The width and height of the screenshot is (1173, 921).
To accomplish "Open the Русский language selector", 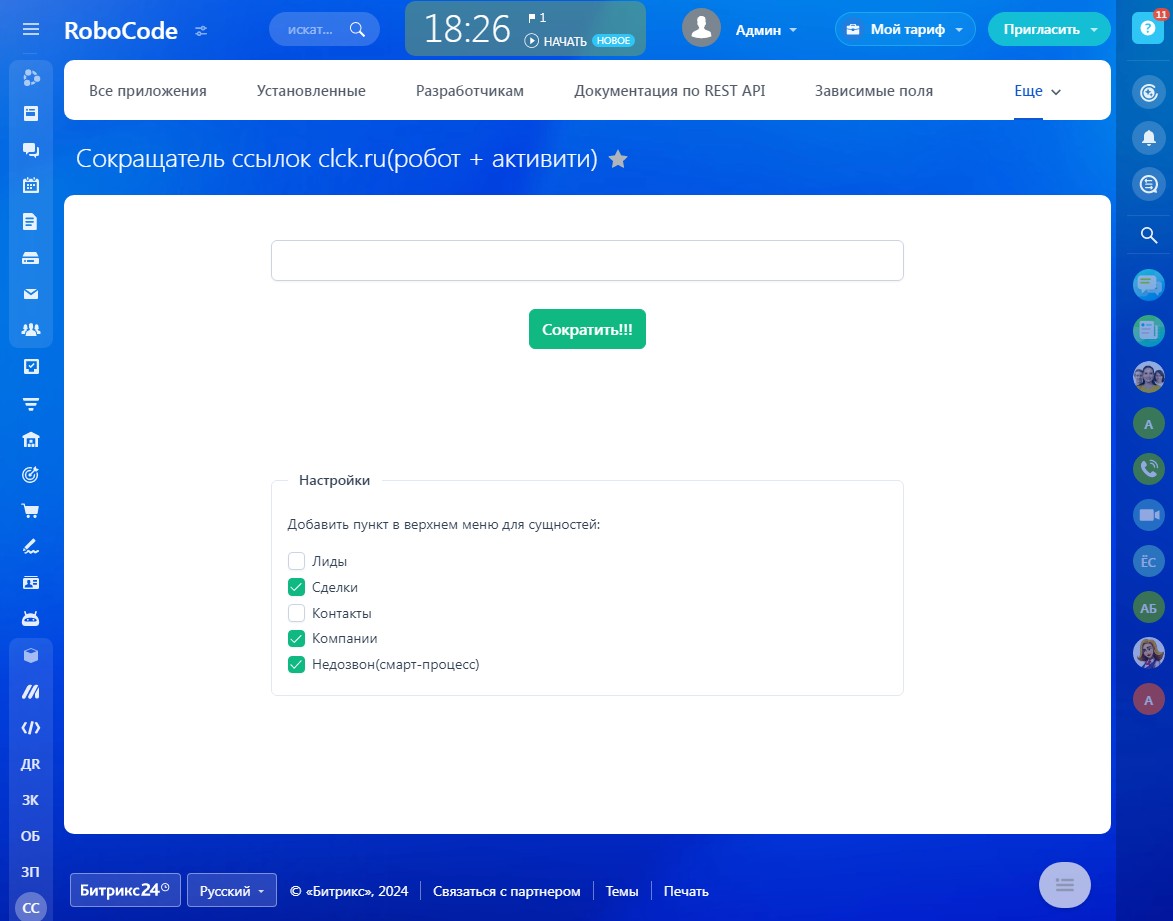I will [x=232, y=890].
